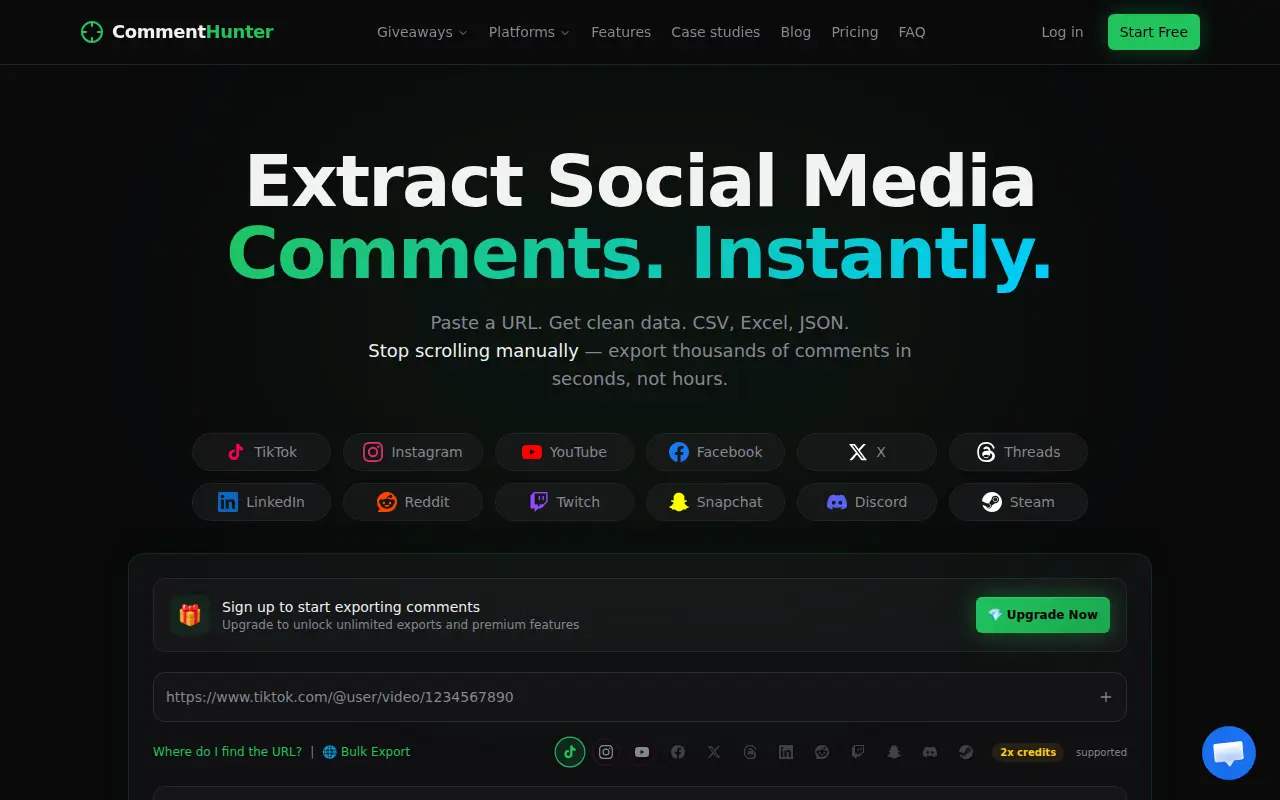Open the Features page
1280x800 pixels.
point(621,32)
